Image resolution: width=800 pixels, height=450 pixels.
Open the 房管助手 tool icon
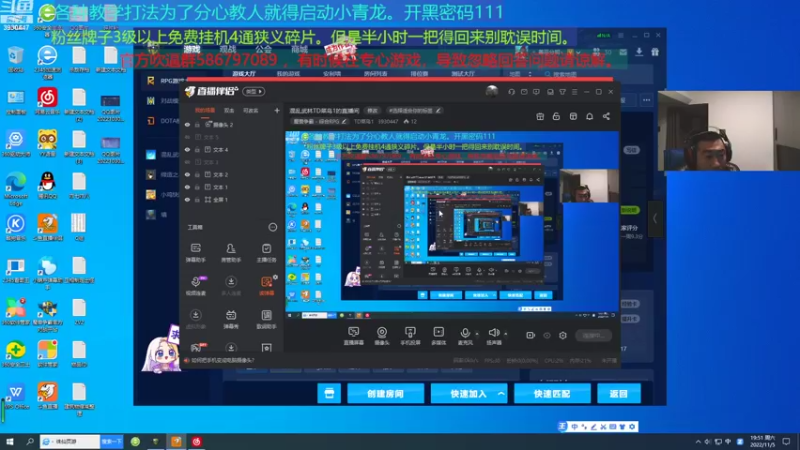[x=231, y=248]
